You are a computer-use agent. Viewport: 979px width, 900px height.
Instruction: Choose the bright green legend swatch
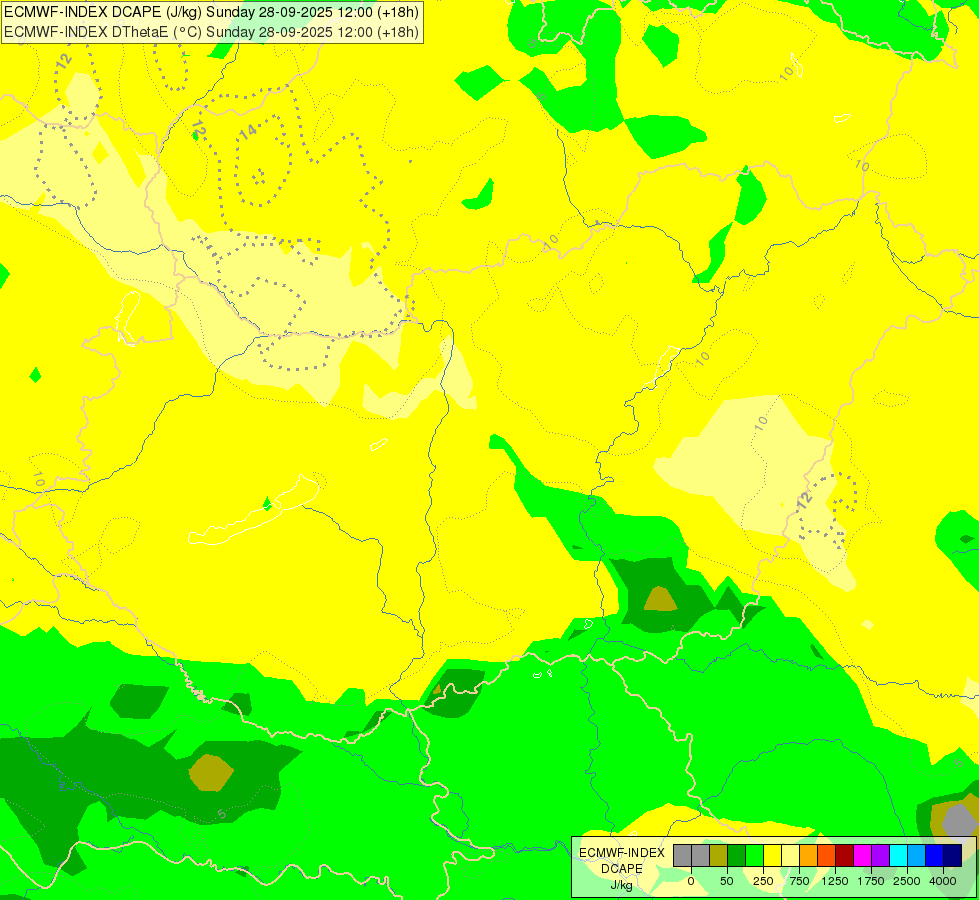(x=754, y=855)
